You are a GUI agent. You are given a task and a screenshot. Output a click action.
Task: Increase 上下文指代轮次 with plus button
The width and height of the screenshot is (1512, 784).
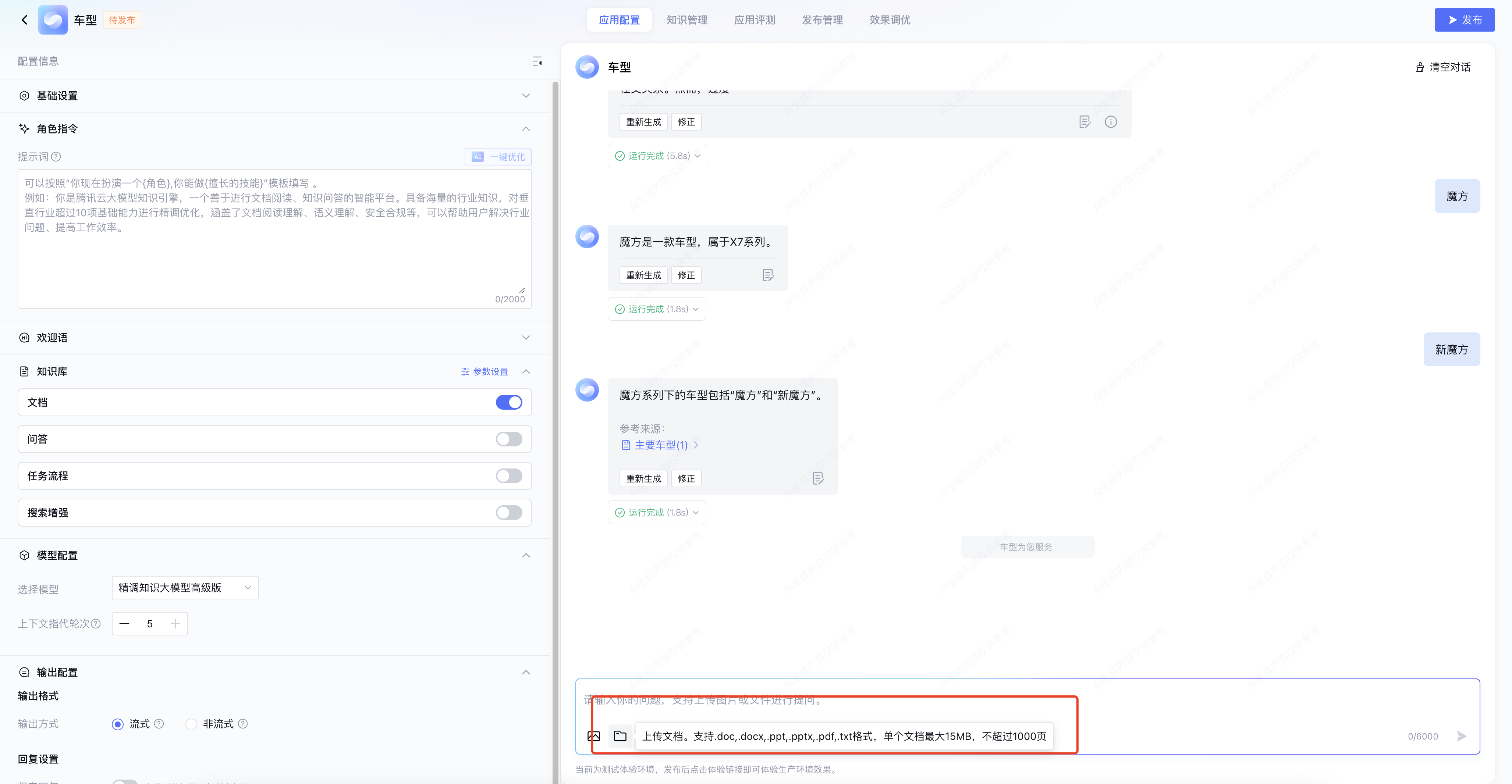[x=175, y=624]
